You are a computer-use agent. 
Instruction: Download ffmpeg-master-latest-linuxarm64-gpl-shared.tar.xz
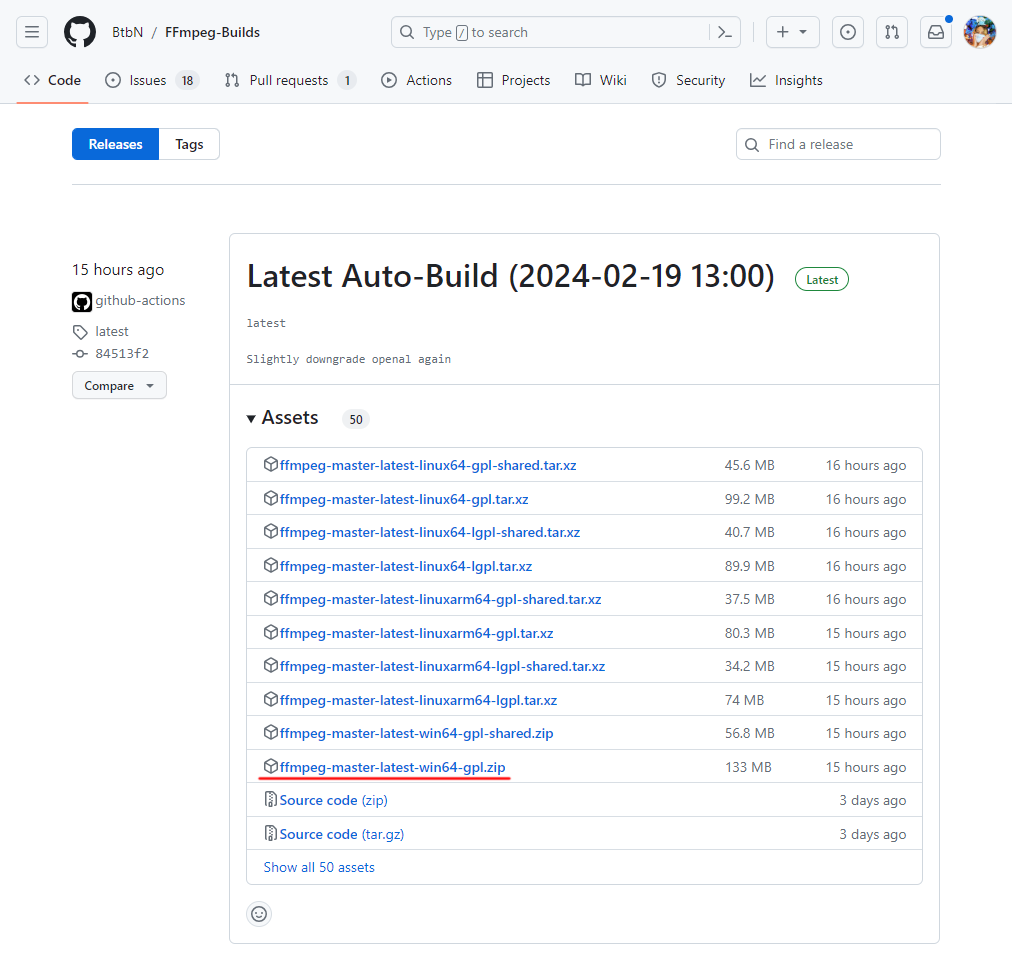coord(441,599)
